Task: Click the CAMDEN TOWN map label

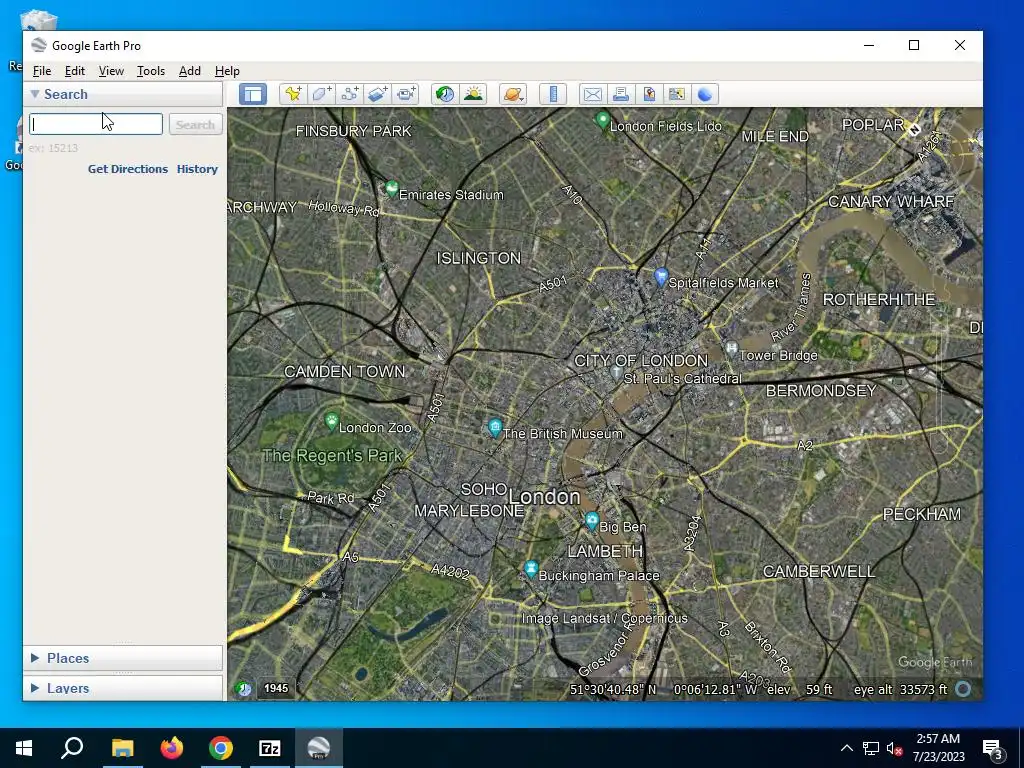Action: click(x=344, y=372)
